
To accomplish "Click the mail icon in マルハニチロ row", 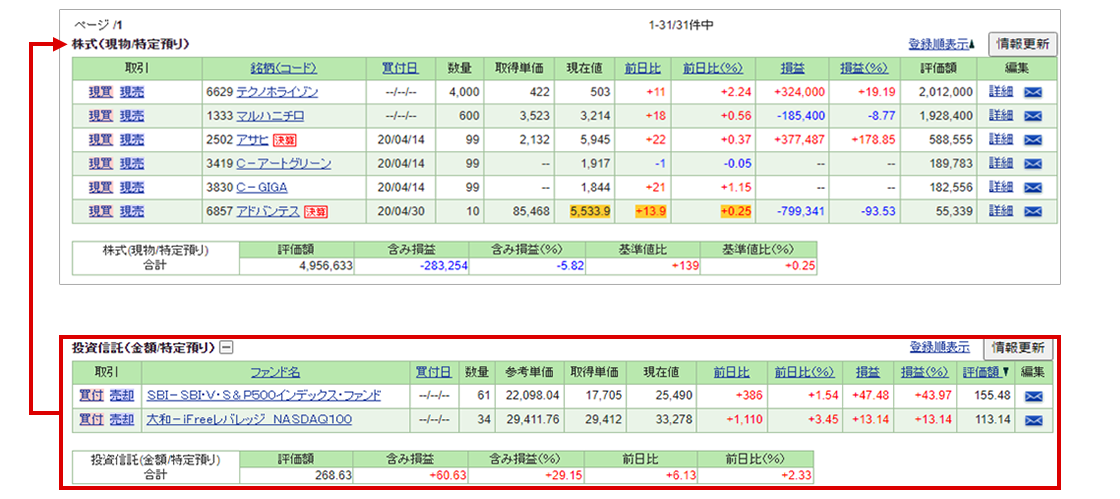I will click(x=1034, y=116).
